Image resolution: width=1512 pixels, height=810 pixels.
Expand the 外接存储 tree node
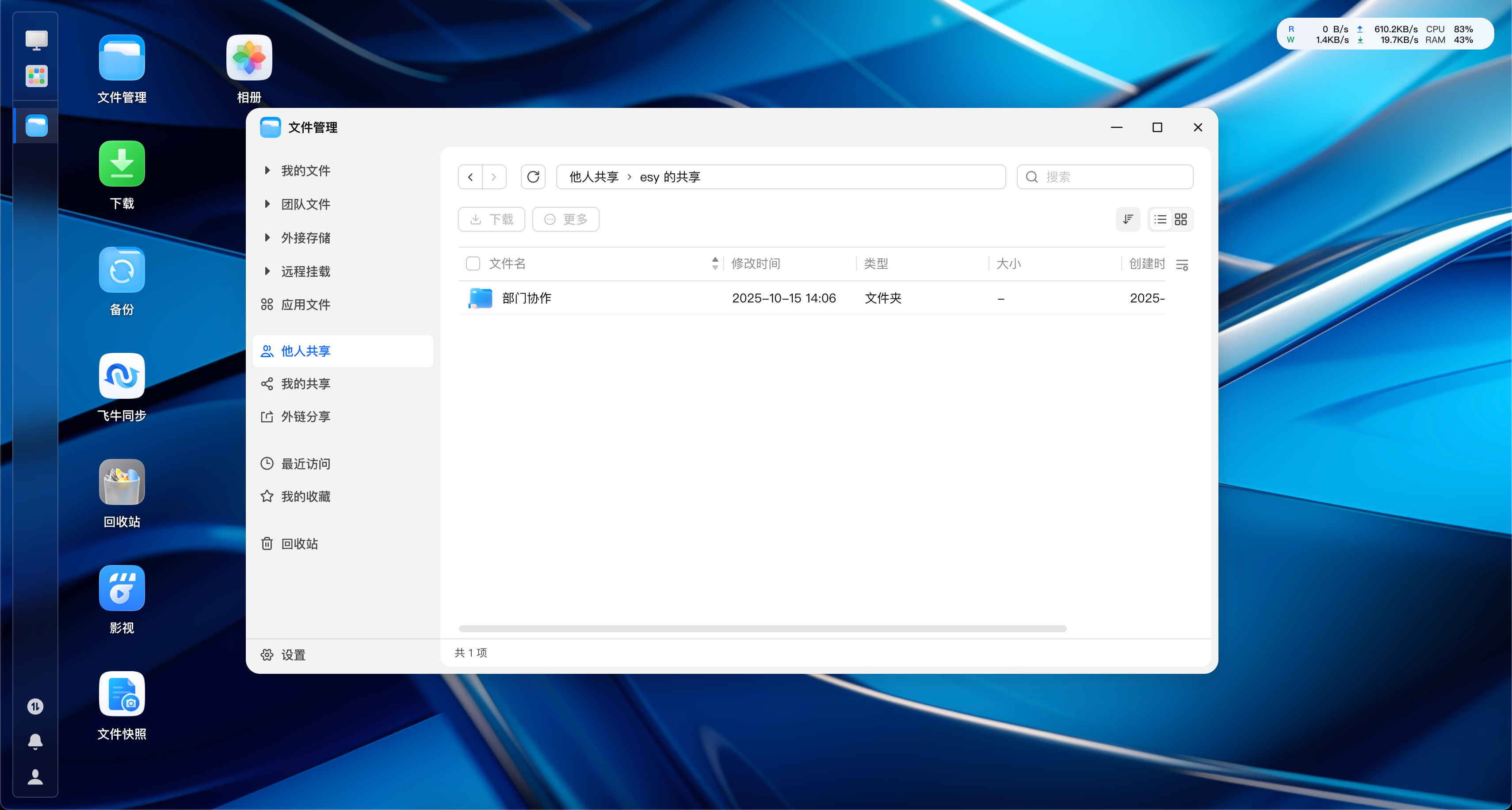point(267,237)
